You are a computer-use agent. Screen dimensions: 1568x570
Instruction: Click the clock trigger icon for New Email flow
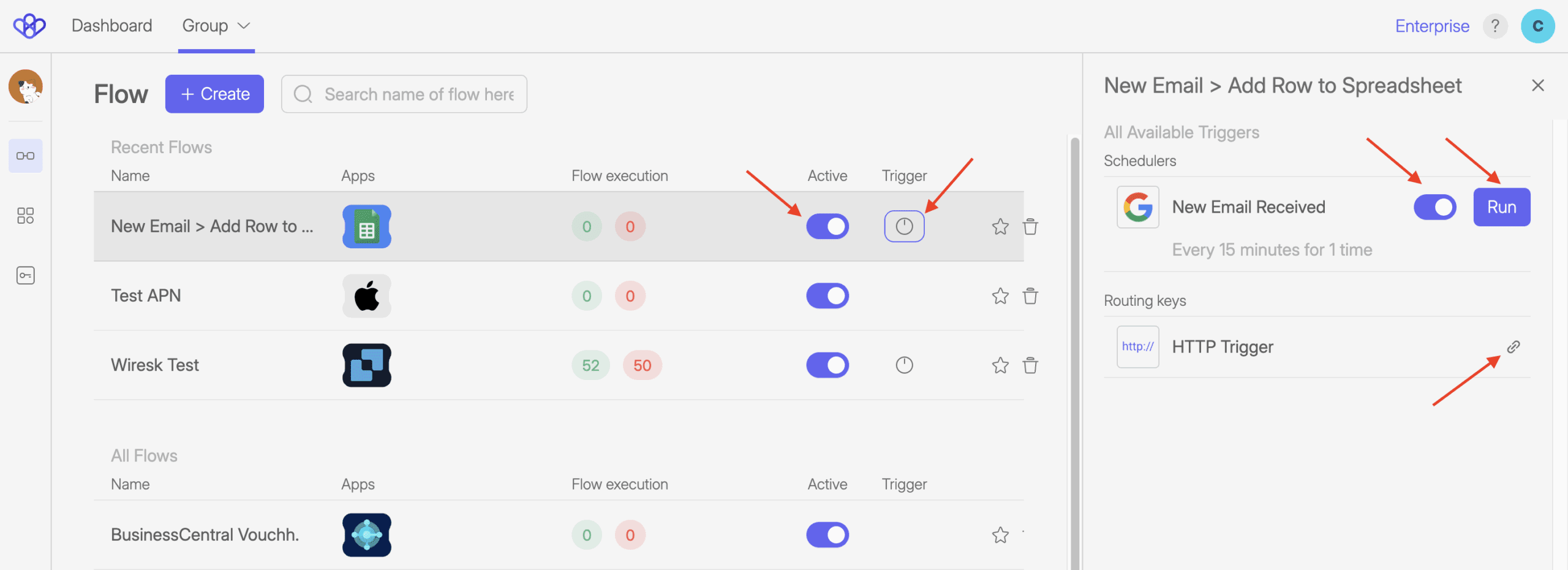click(x=904, y=227)
